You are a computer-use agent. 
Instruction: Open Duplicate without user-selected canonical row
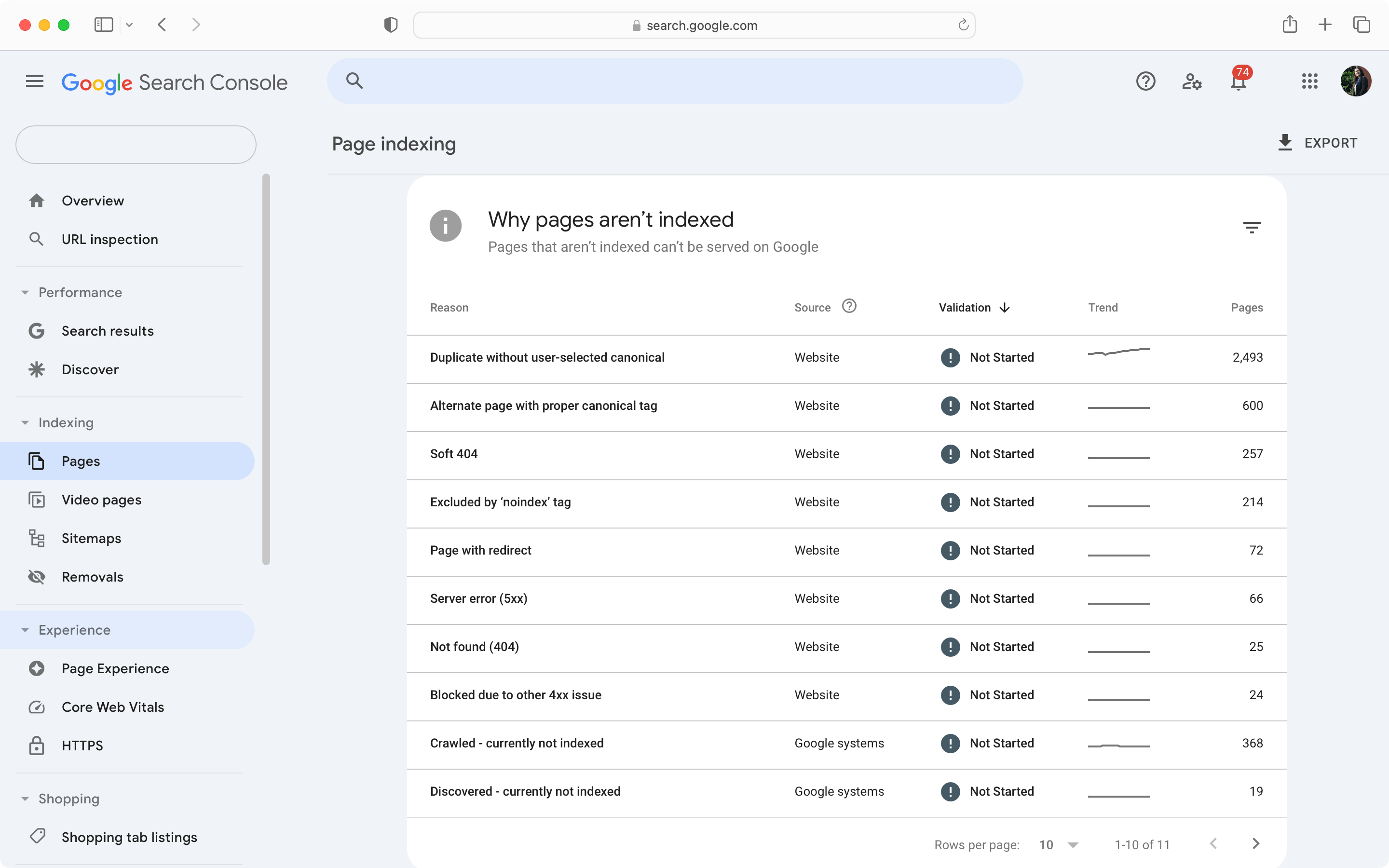(846, 359)
